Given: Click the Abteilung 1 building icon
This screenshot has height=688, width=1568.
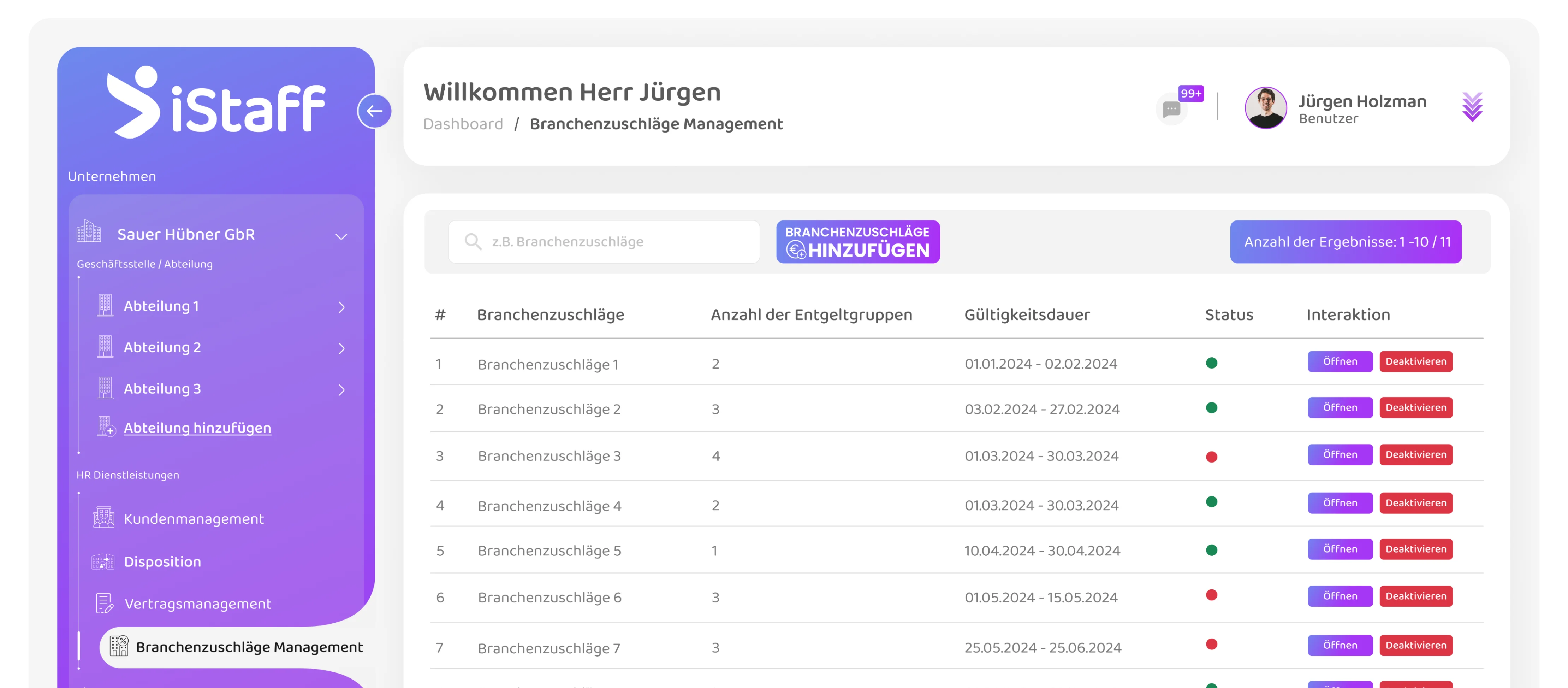Looking at the screenshot, I should pyautogui.click(x=105, y=305).
